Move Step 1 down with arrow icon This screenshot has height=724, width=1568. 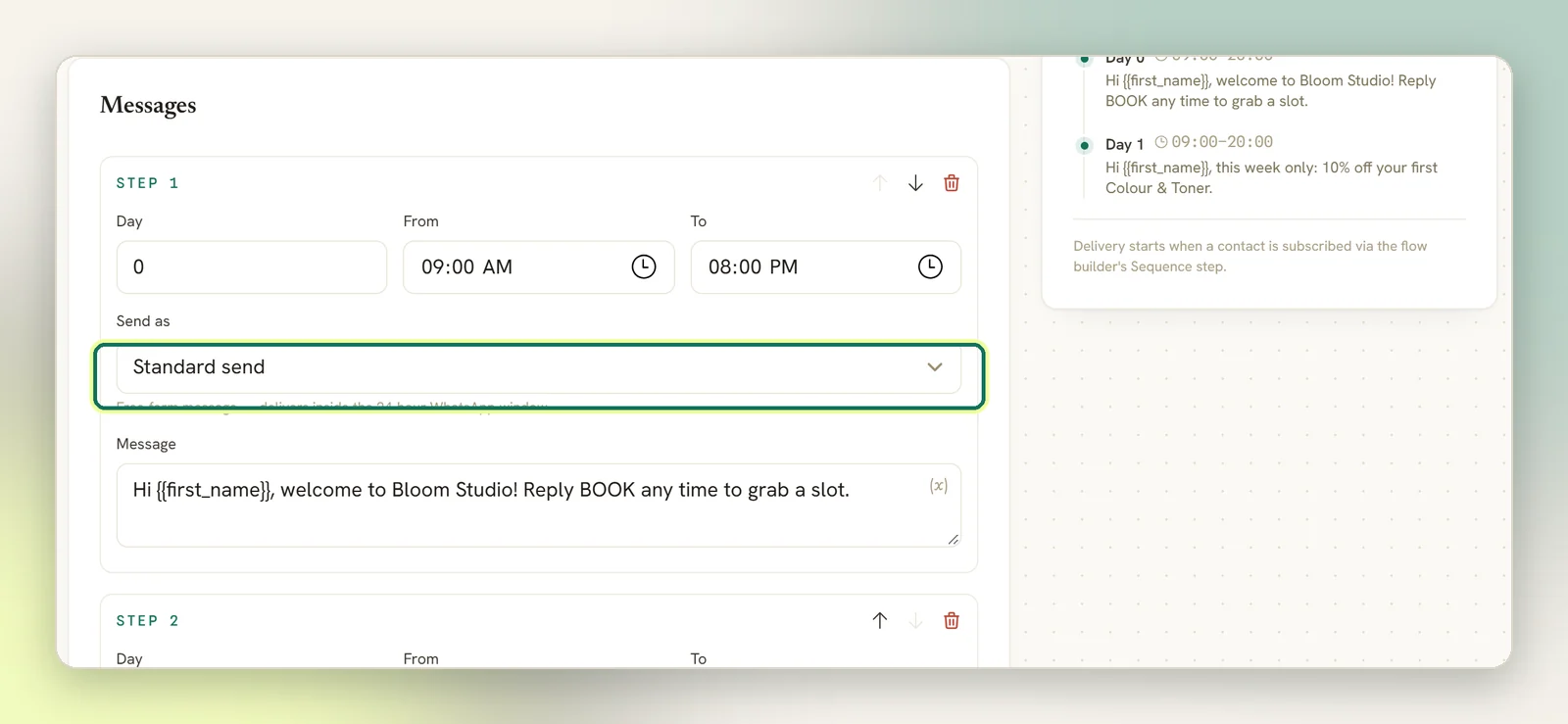[915, 183]
